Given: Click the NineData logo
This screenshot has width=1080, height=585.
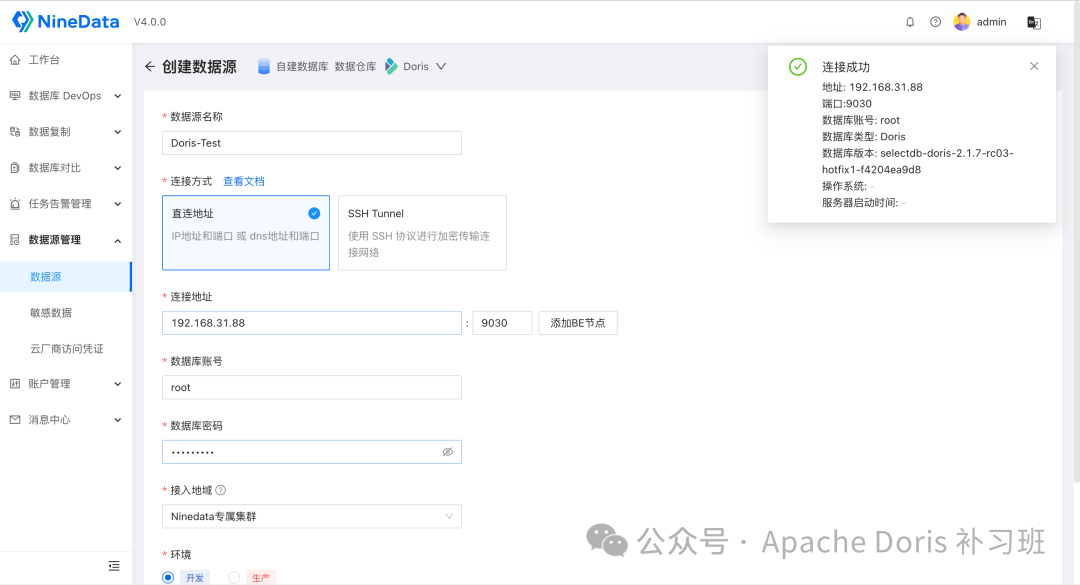Looking at the screenshot, I should tap(65, 21).
